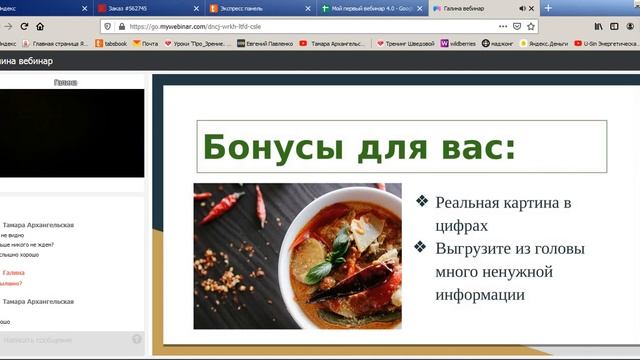Image resolution: width=640 pixels, height=360 pixels.
Task: Close the Мой первый вебинар 4.0 tab
Action: (x=420, y=8)
